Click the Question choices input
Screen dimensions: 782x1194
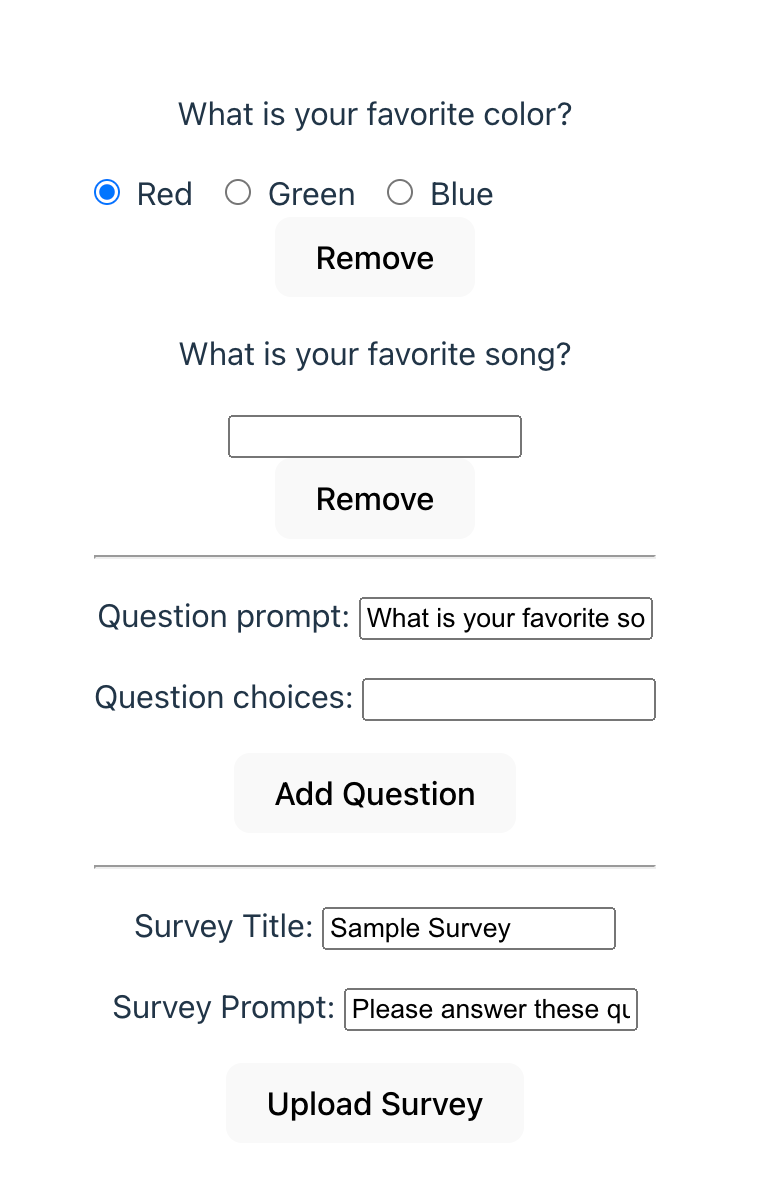508,699
